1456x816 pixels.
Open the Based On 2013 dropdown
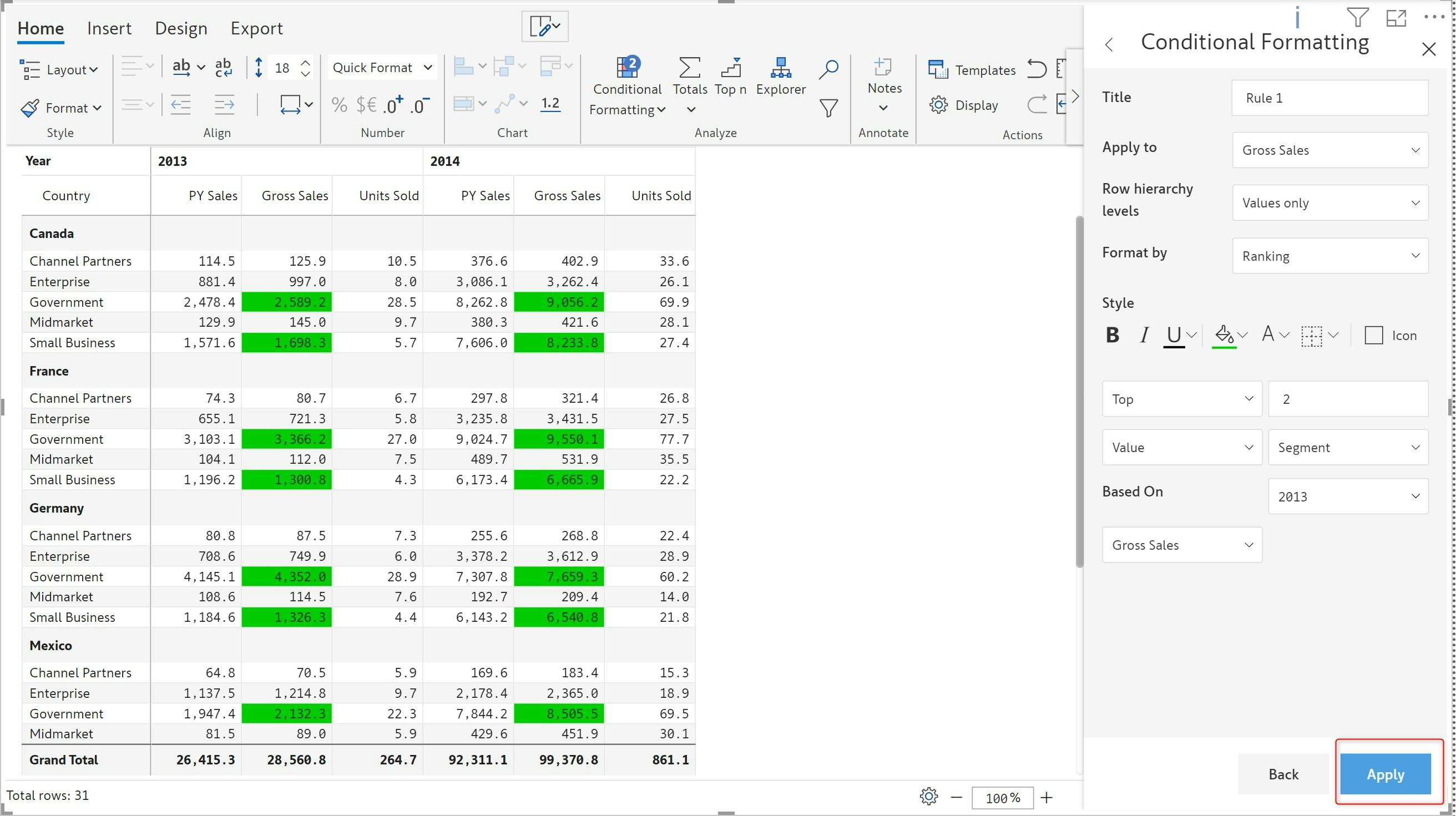coord(1348,496)
